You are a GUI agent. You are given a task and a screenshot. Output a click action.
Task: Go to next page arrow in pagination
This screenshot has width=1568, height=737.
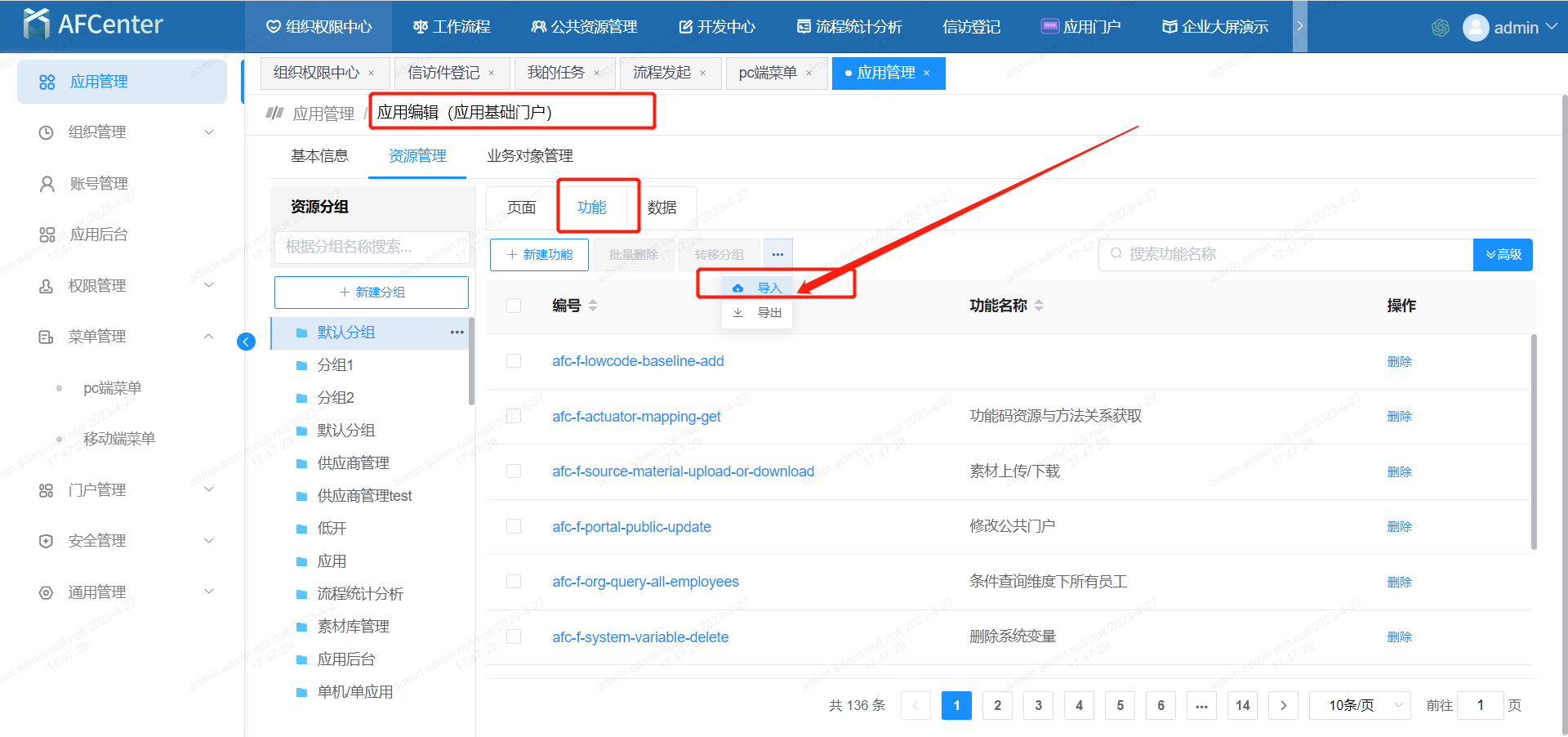coord(1283,705)
